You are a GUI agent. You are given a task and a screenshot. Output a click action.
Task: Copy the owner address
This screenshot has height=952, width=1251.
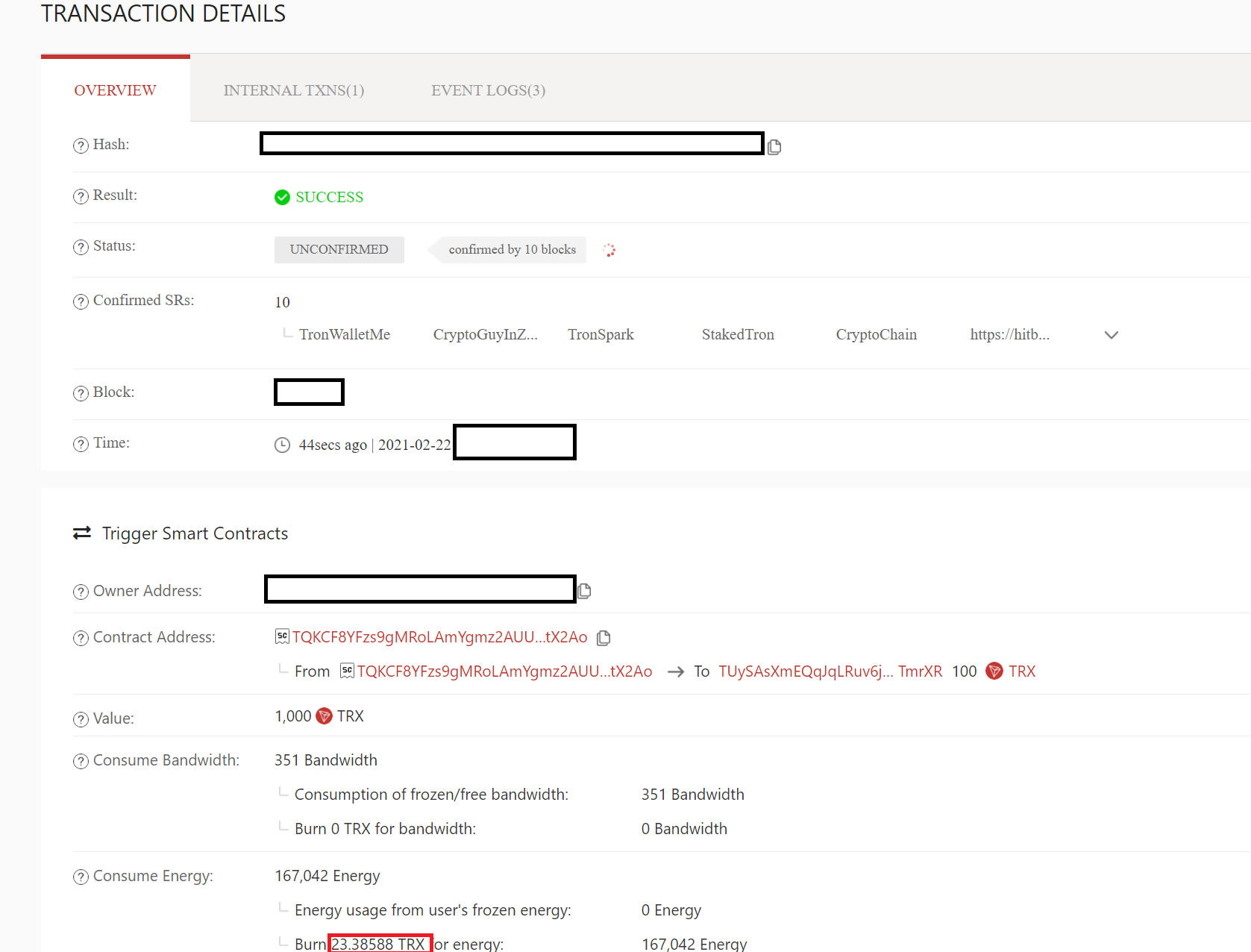coord(584,591)
